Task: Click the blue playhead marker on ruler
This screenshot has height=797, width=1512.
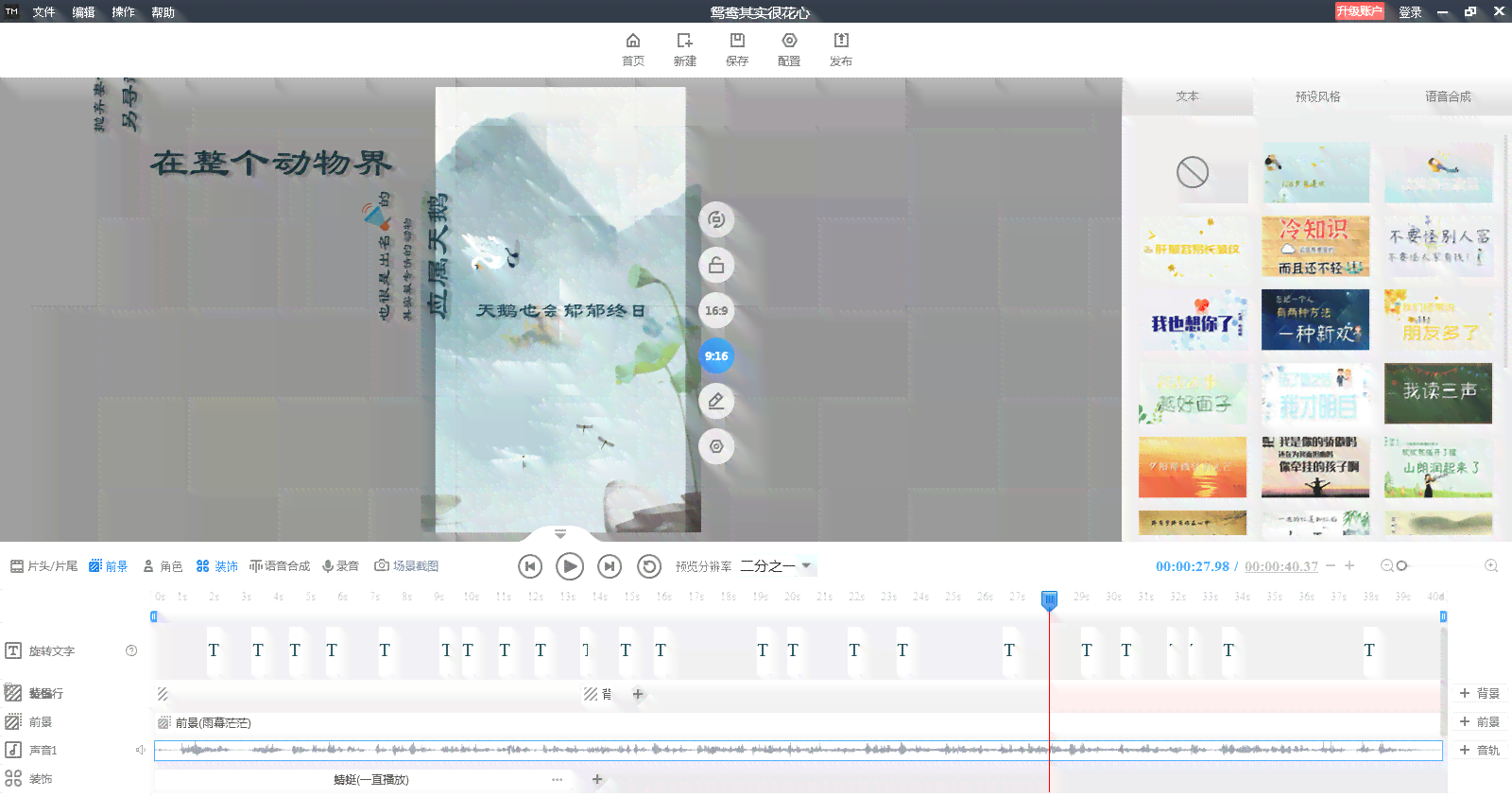Action: [1049, 599]
